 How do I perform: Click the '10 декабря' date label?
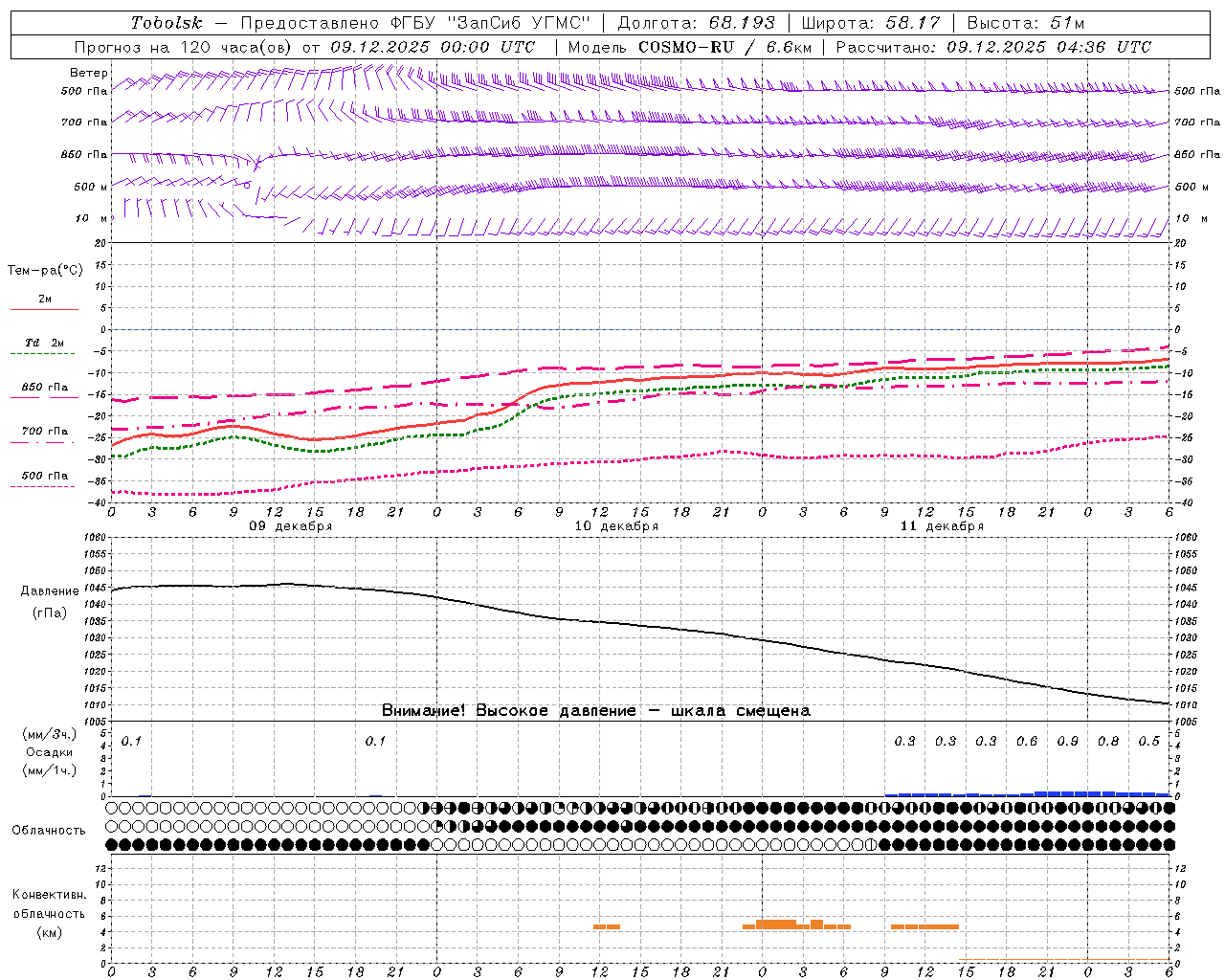coord(616,526)
